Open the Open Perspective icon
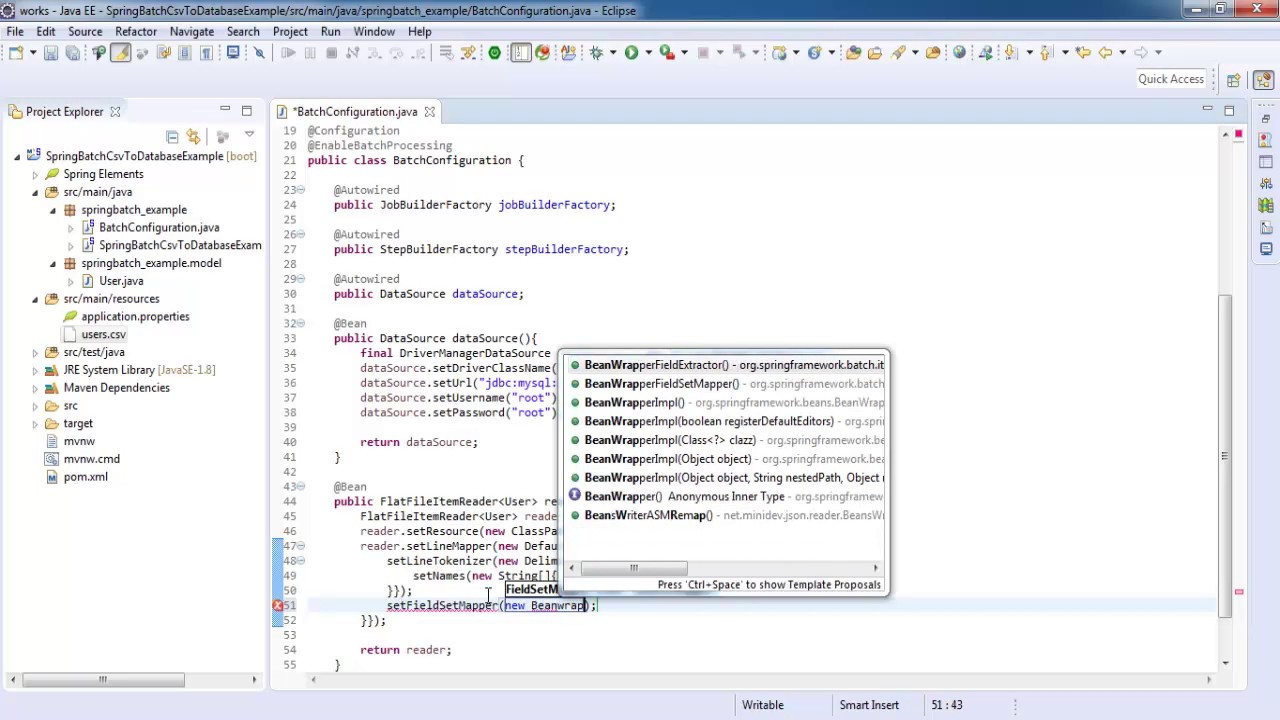The height and width of the screenshot is (720, 1280). click(1233, 80)
